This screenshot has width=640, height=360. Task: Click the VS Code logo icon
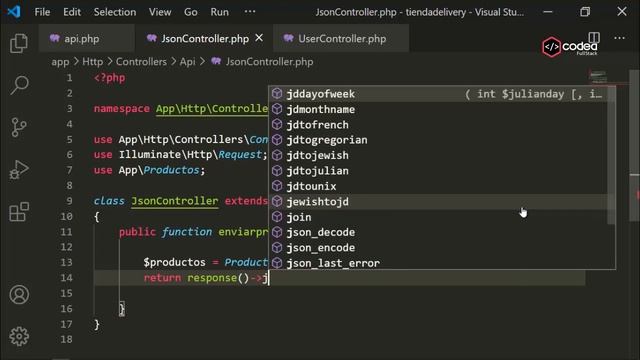coord(14,12)
